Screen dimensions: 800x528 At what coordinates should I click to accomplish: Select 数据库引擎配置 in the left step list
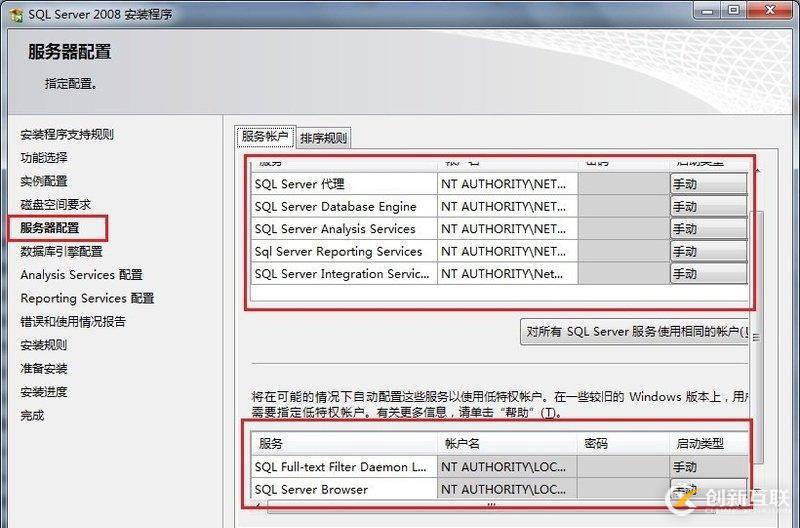point(61,252)
